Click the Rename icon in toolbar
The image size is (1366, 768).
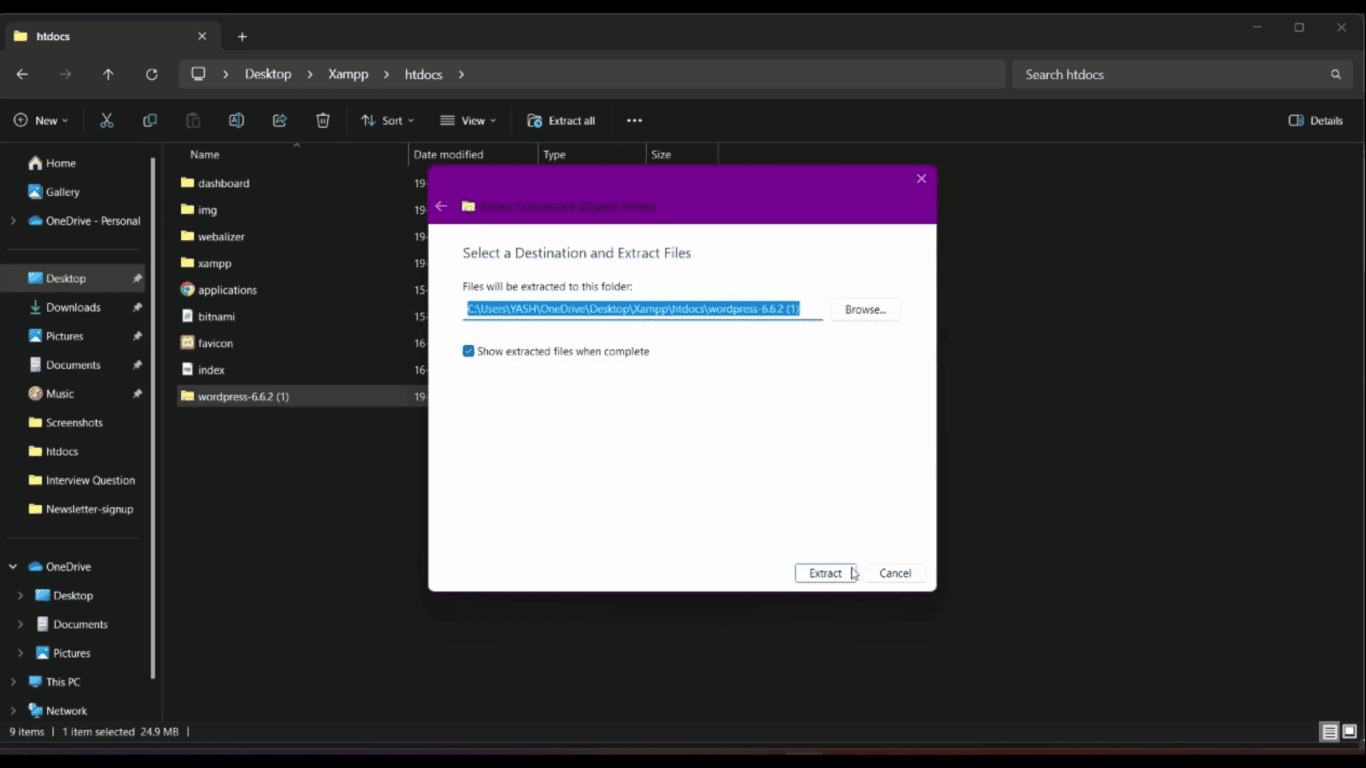[x=236, y=120]
